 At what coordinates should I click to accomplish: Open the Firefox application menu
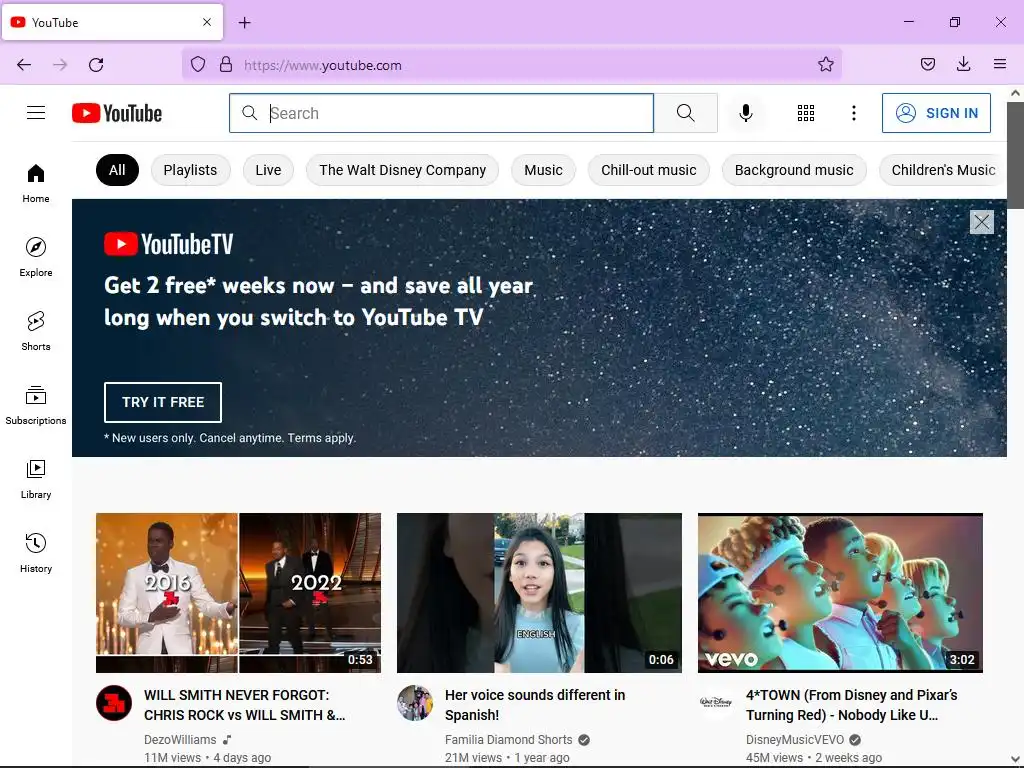pos(1000,64)
